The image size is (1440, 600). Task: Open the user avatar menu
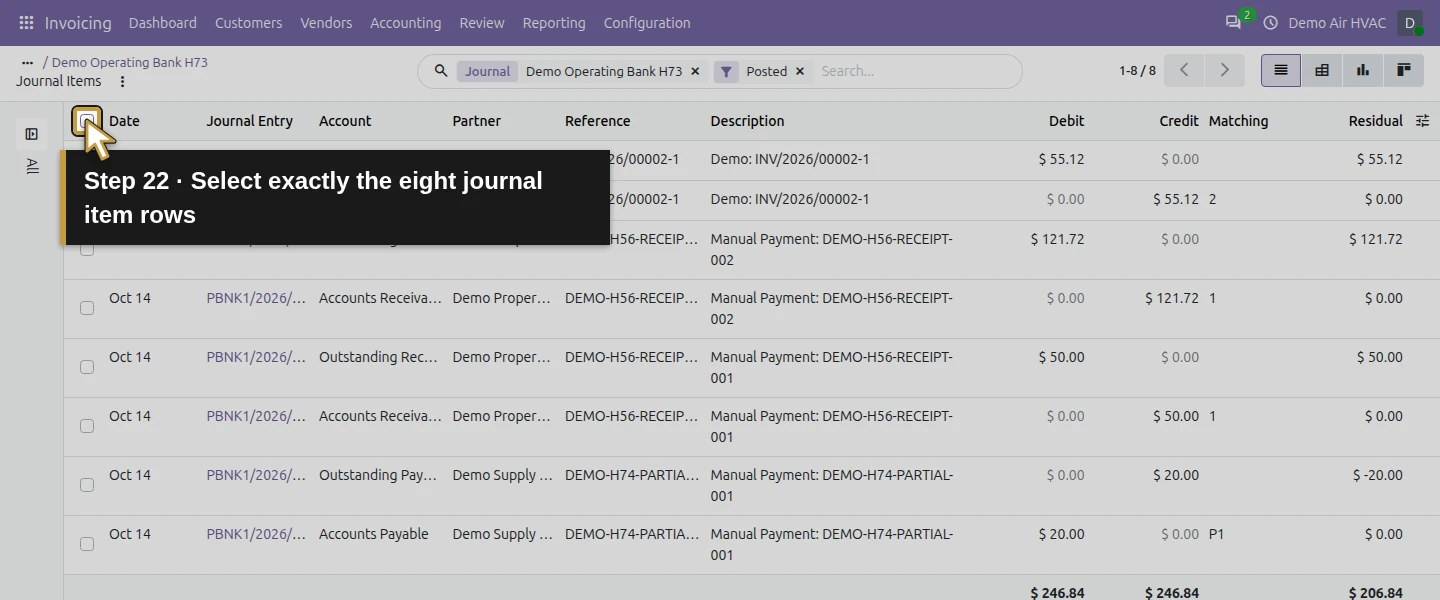click(x=1410, y=22)
